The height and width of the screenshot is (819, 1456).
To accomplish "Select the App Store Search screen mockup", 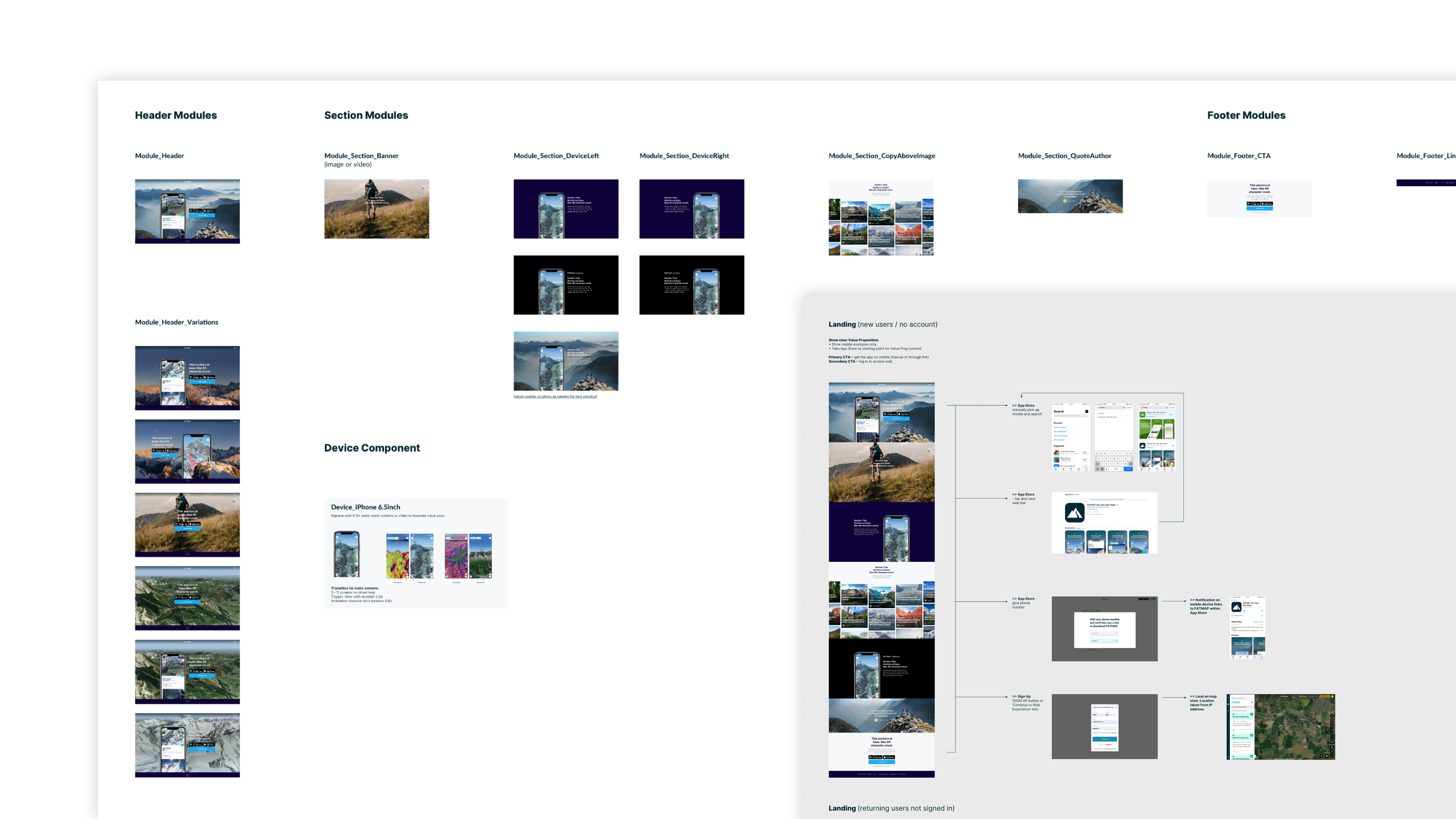I will pyautogui.click(x=1070, y=438).
